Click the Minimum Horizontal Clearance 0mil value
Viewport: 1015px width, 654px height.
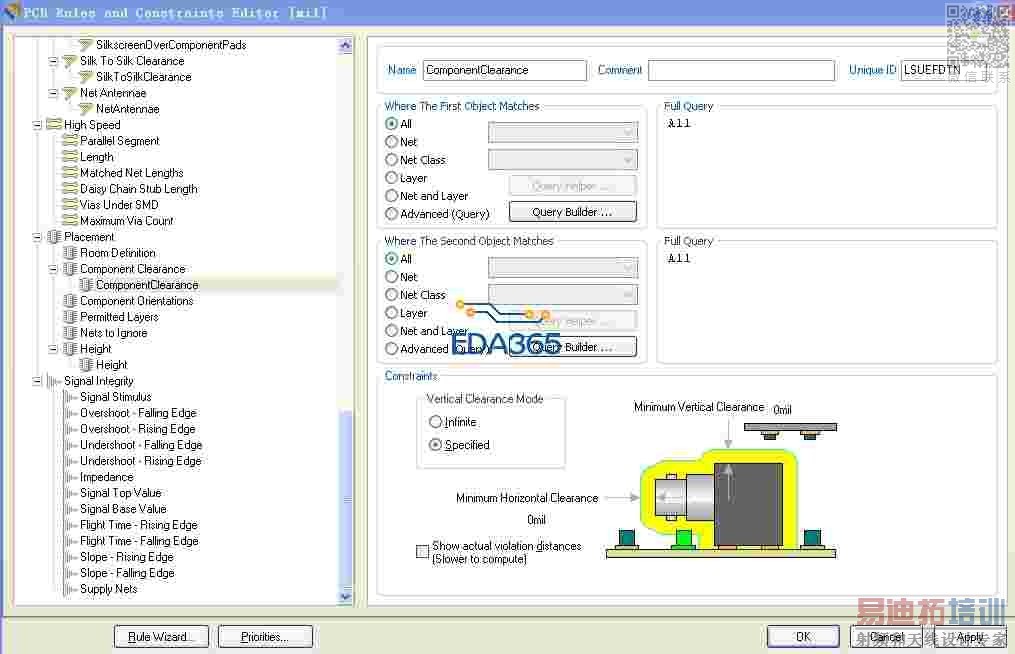click(536, 520)
